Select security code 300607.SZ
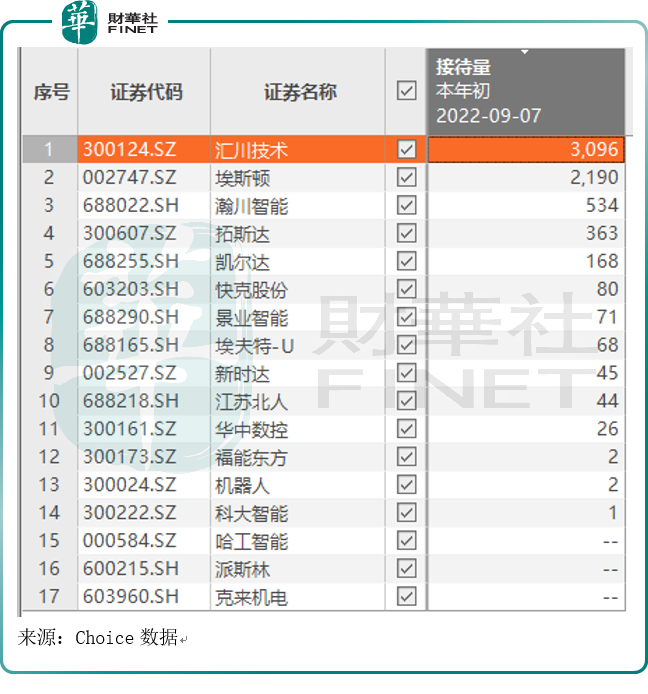The height and width of the screenshot is (694, 648). tap(130, 233)
